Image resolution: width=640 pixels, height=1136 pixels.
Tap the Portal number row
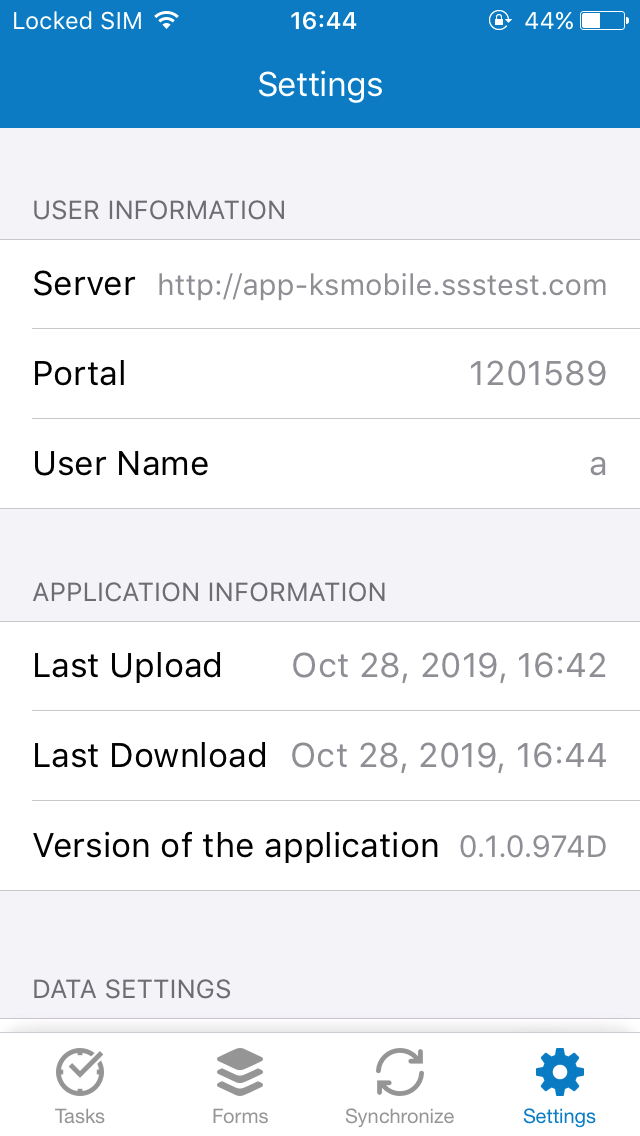click(x=320, y=374)
